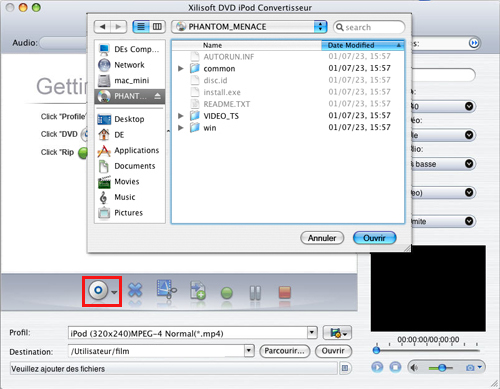Open the PHANTOM_MENACE location popup

coord(249,27)
